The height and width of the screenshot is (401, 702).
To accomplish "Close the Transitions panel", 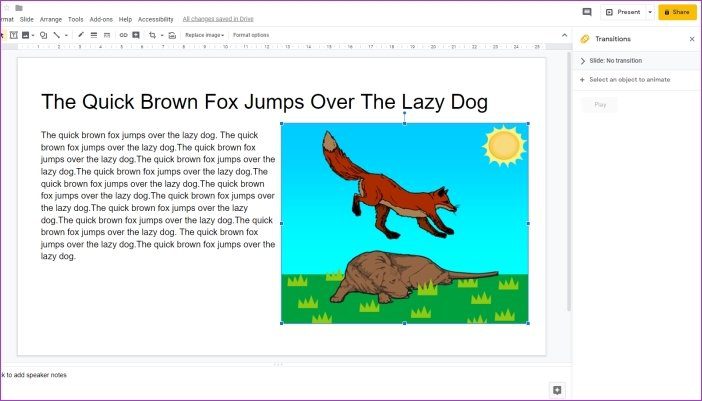I will pyautogui.click(x=692, y=39).
